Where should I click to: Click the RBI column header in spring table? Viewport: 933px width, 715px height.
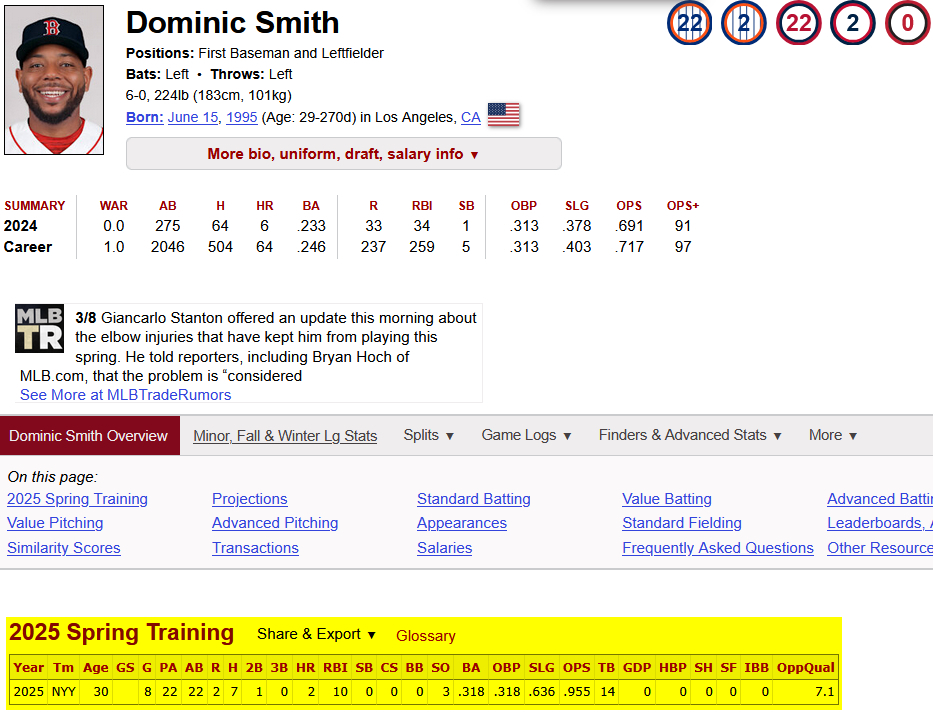click(x=335, y=667)
